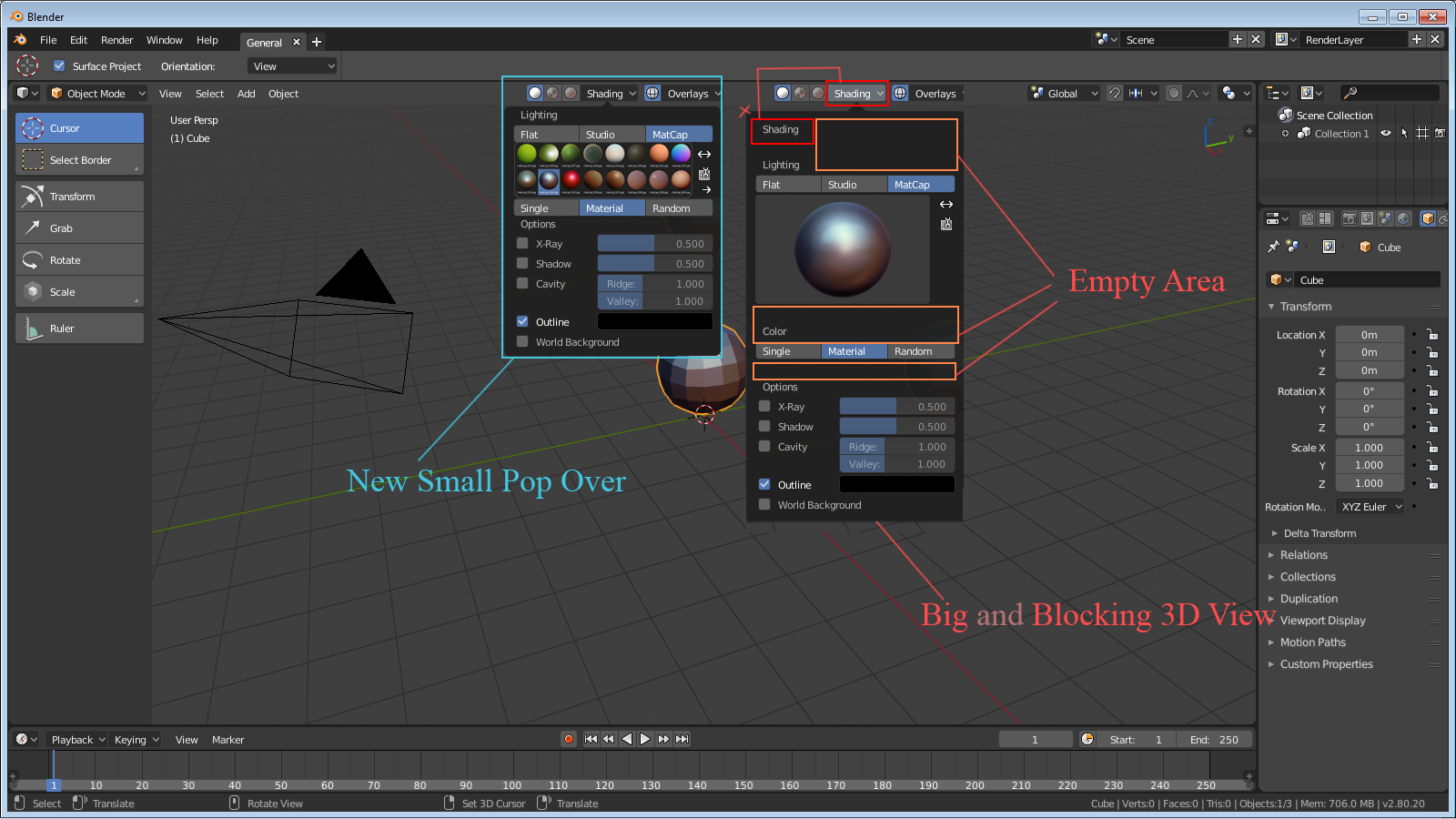Open the Render menu
The height and width of the screenshot is (819, 1456).
click(116, 40)
